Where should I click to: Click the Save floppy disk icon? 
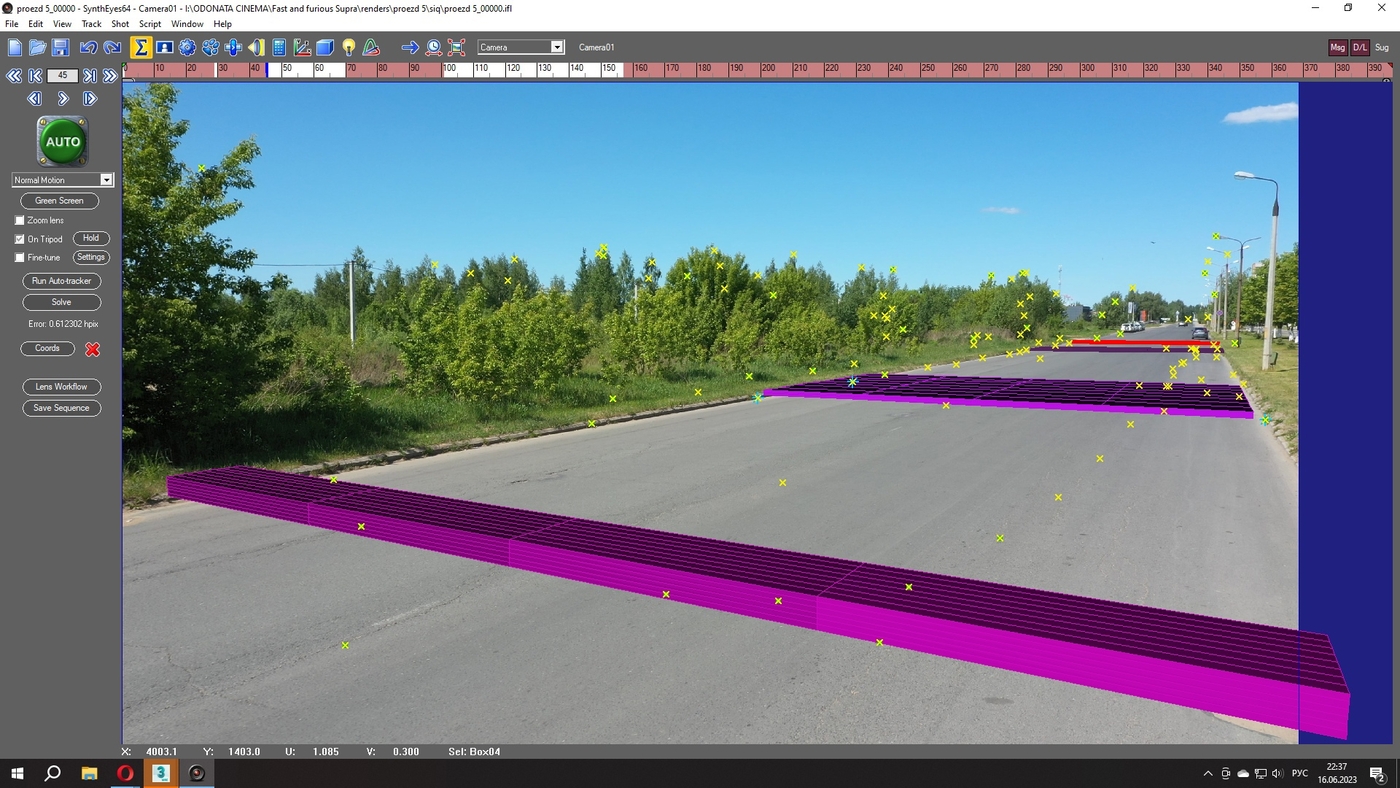tap(60, 47)
